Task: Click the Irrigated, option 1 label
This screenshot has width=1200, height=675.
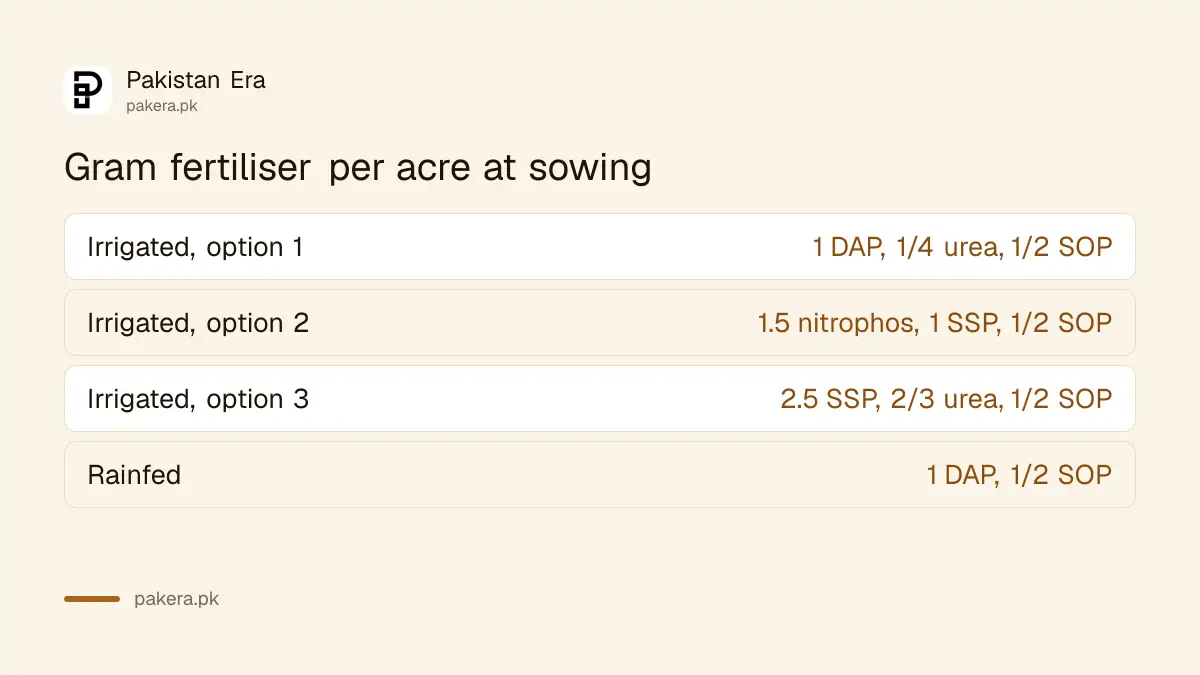Action: [195, 247]
